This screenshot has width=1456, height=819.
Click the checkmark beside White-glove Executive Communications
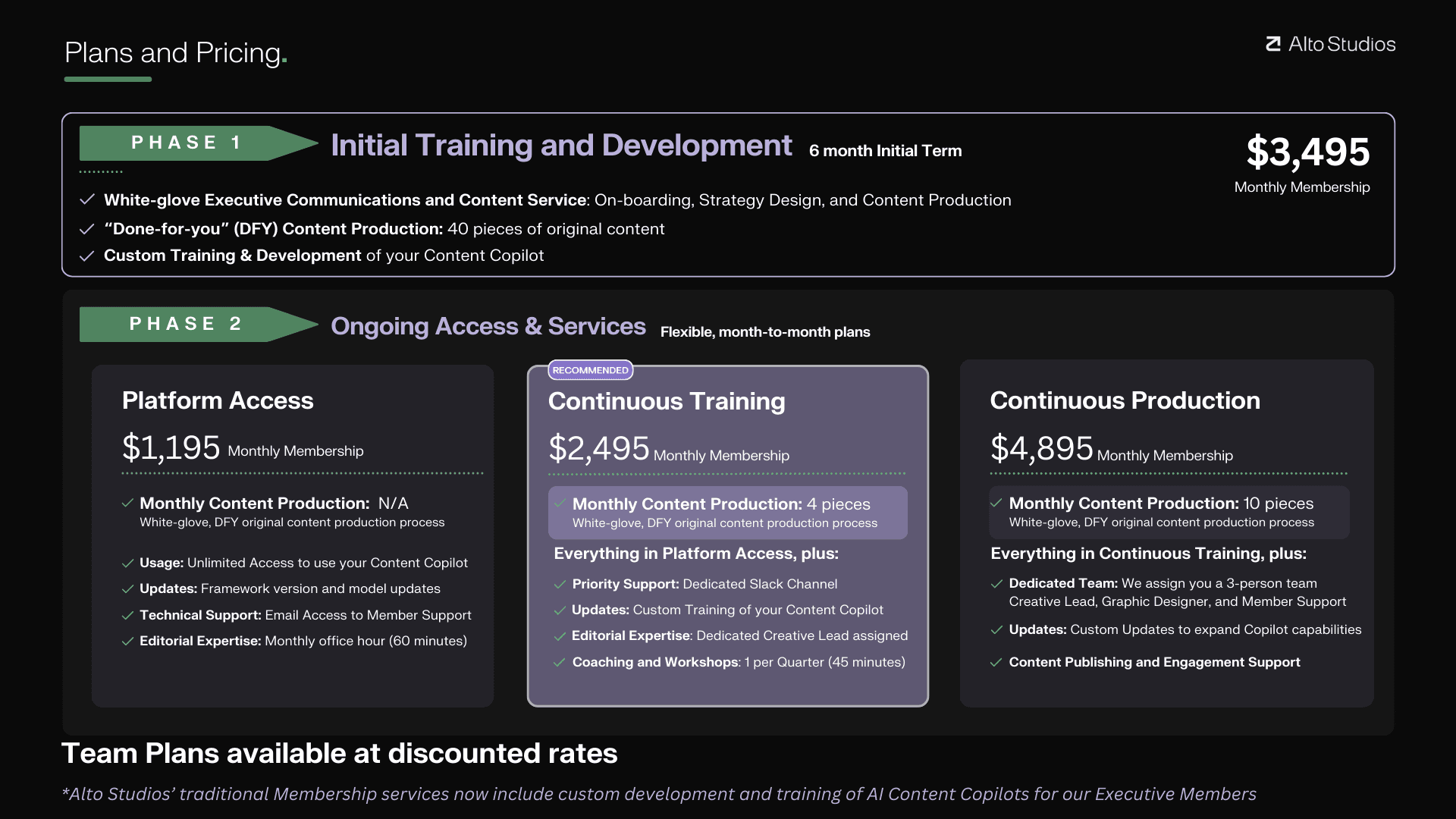pos(86,200)
